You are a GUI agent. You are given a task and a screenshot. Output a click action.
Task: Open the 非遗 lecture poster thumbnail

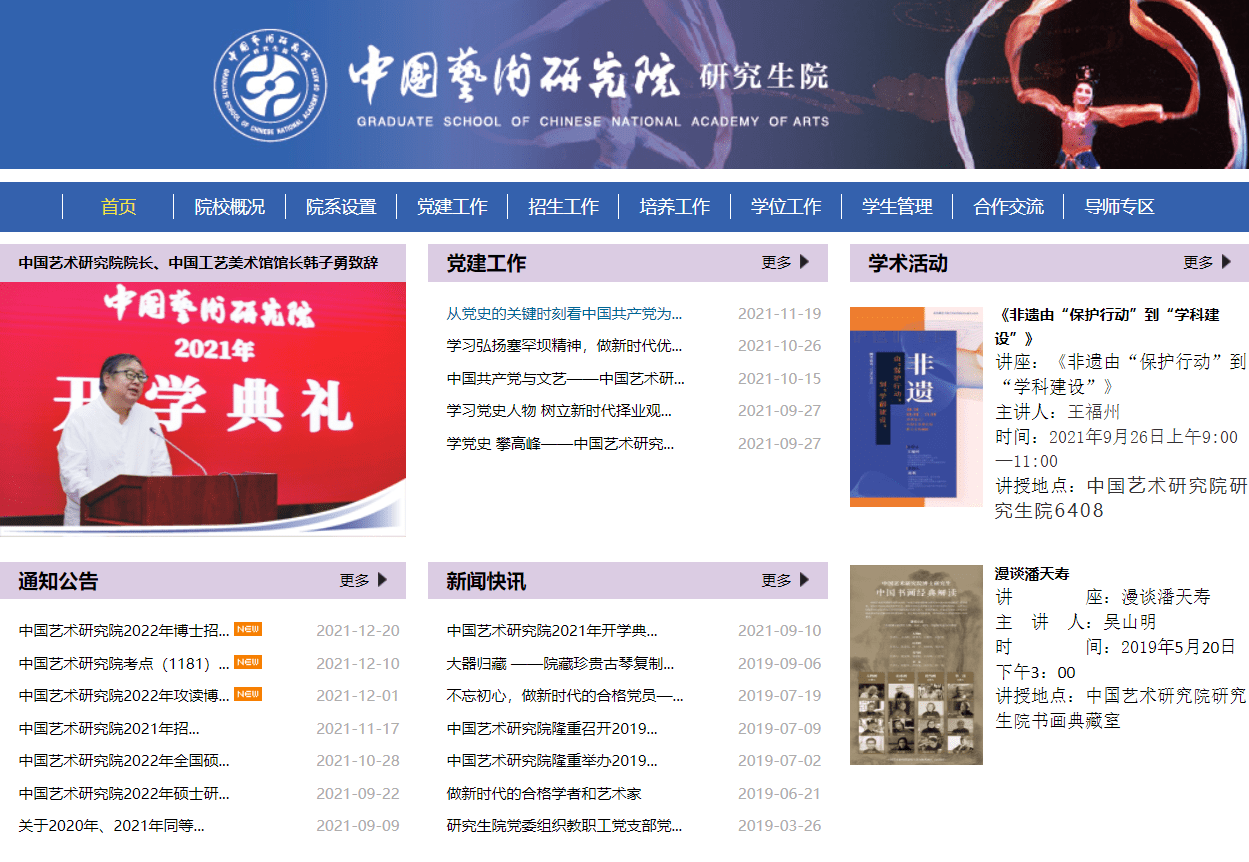point(916,407)
